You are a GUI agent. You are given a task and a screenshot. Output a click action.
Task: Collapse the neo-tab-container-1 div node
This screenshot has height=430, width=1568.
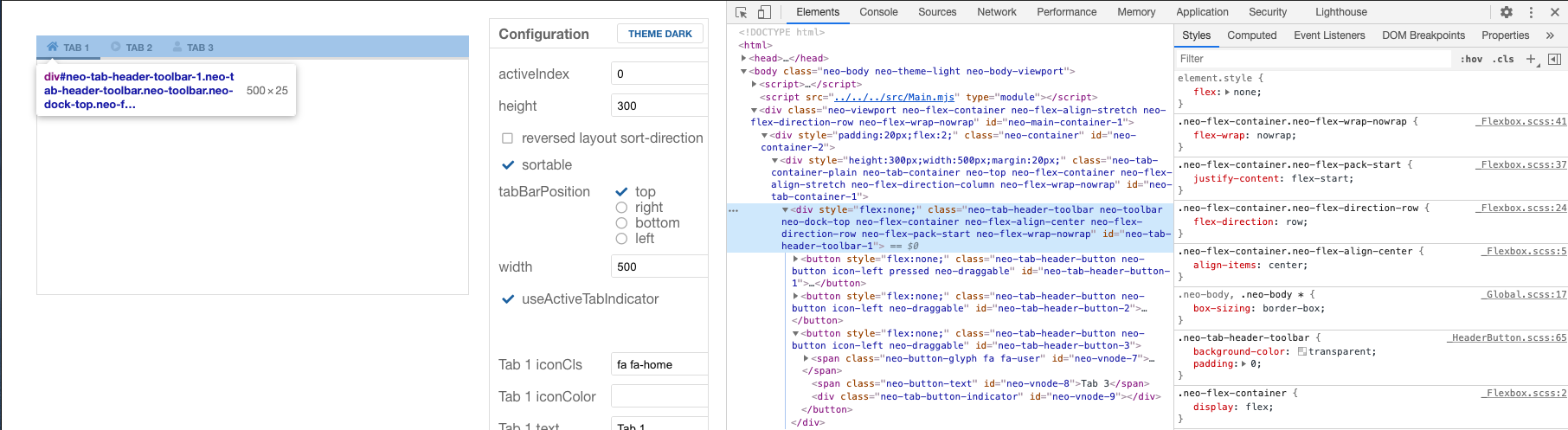pos(774,161)
